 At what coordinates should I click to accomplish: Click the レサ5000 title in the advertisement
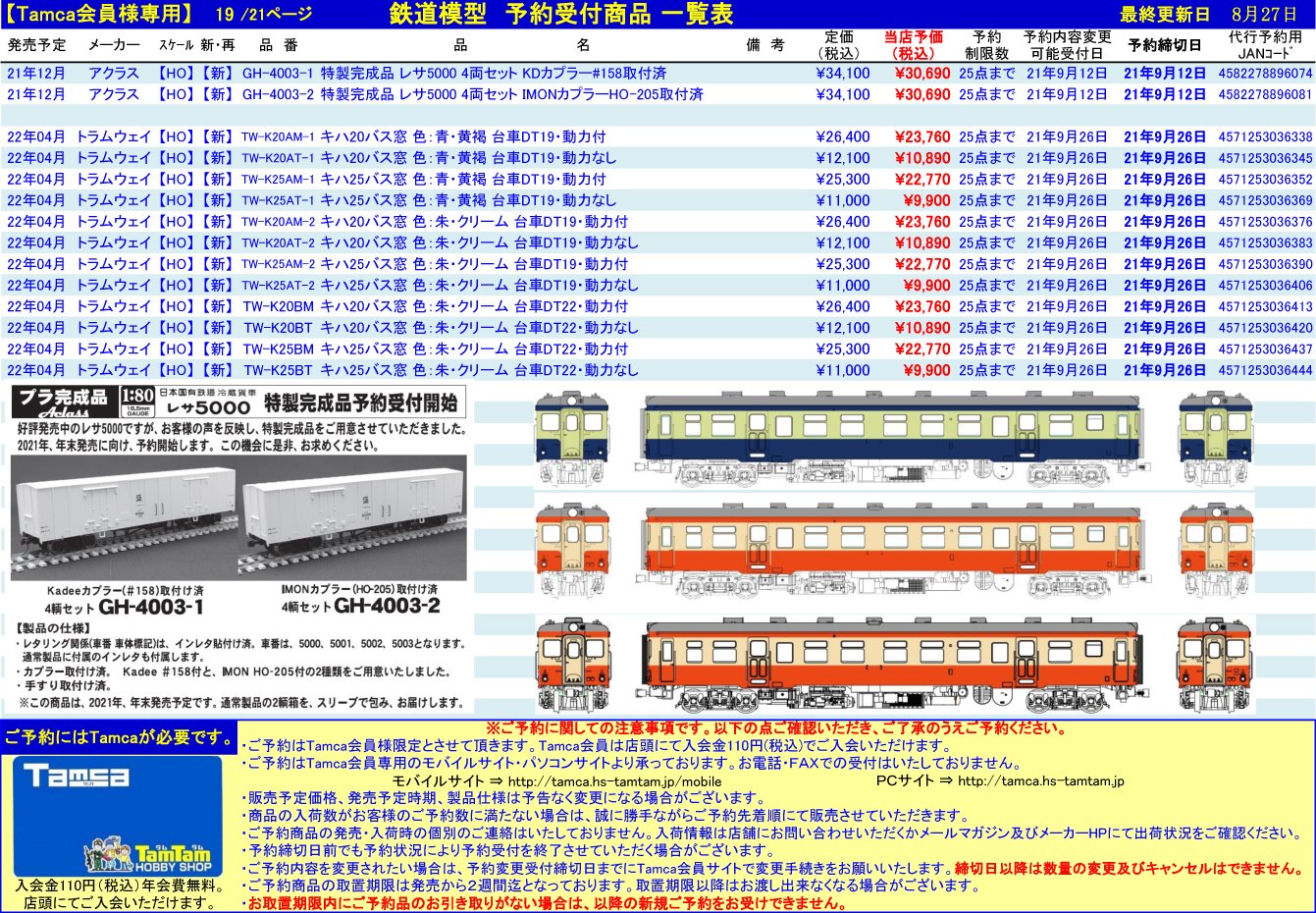point(208,406)
